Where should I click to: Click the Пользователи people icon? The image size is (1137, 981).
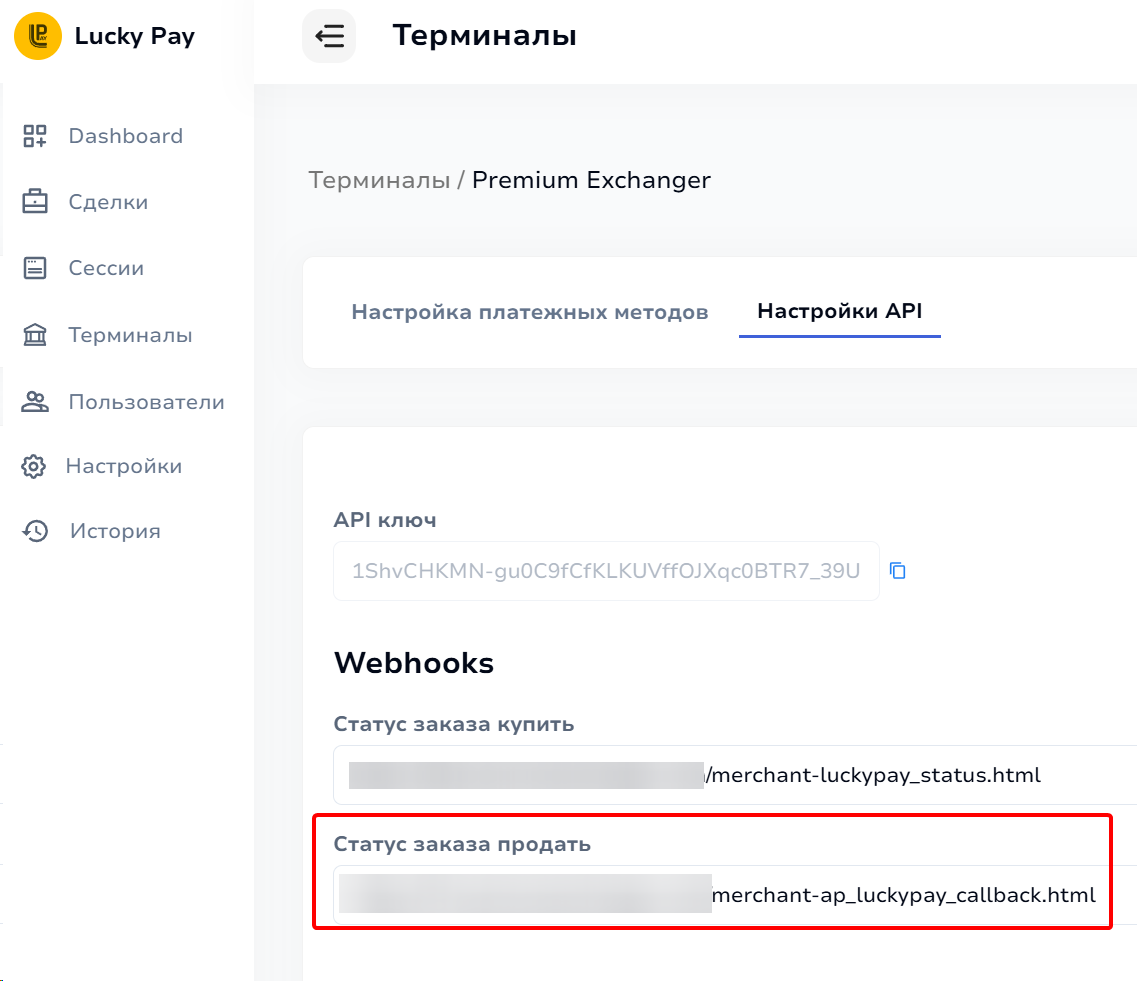(x=35, y=402)
